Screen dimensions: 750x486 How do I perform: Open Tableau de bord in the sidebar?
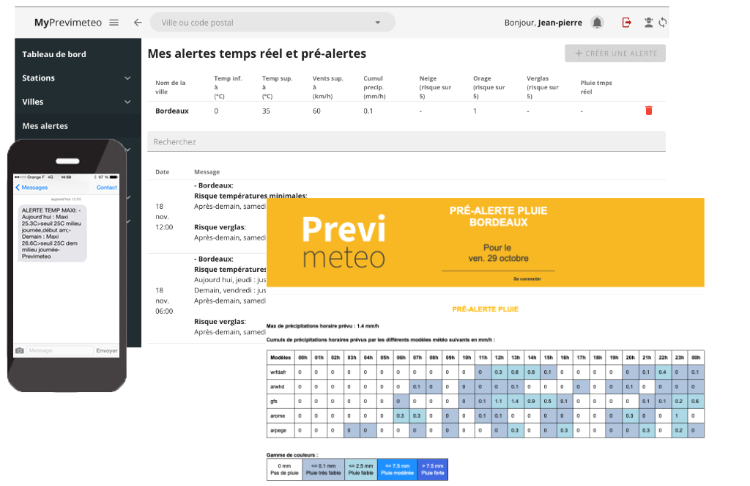point(54,54)
